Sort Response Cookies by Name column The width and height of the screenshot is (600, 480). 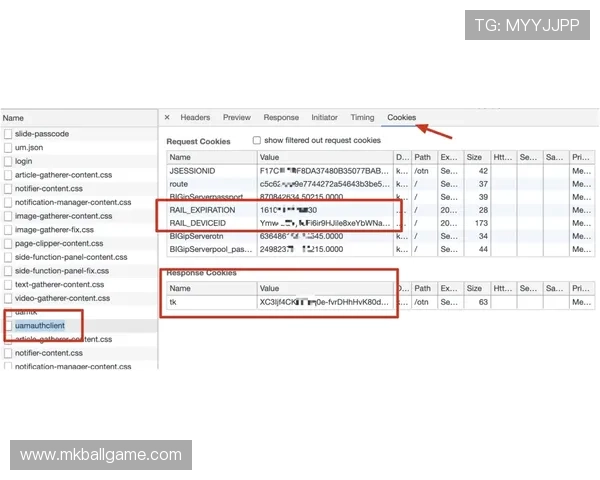(x=212, y=288)
